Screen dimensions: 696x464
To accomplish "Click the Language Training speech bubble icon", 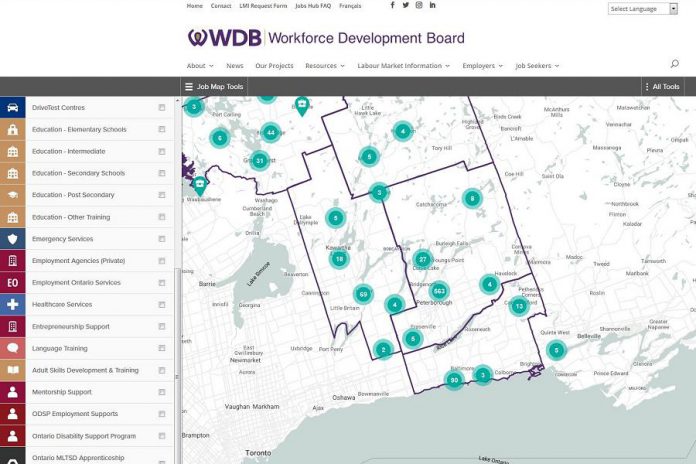I will 12,349.
